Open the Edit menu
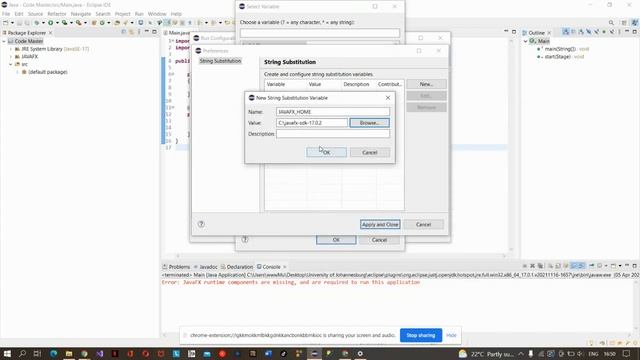The height and width of the screenshot is (360, 640). coord(19,14)
